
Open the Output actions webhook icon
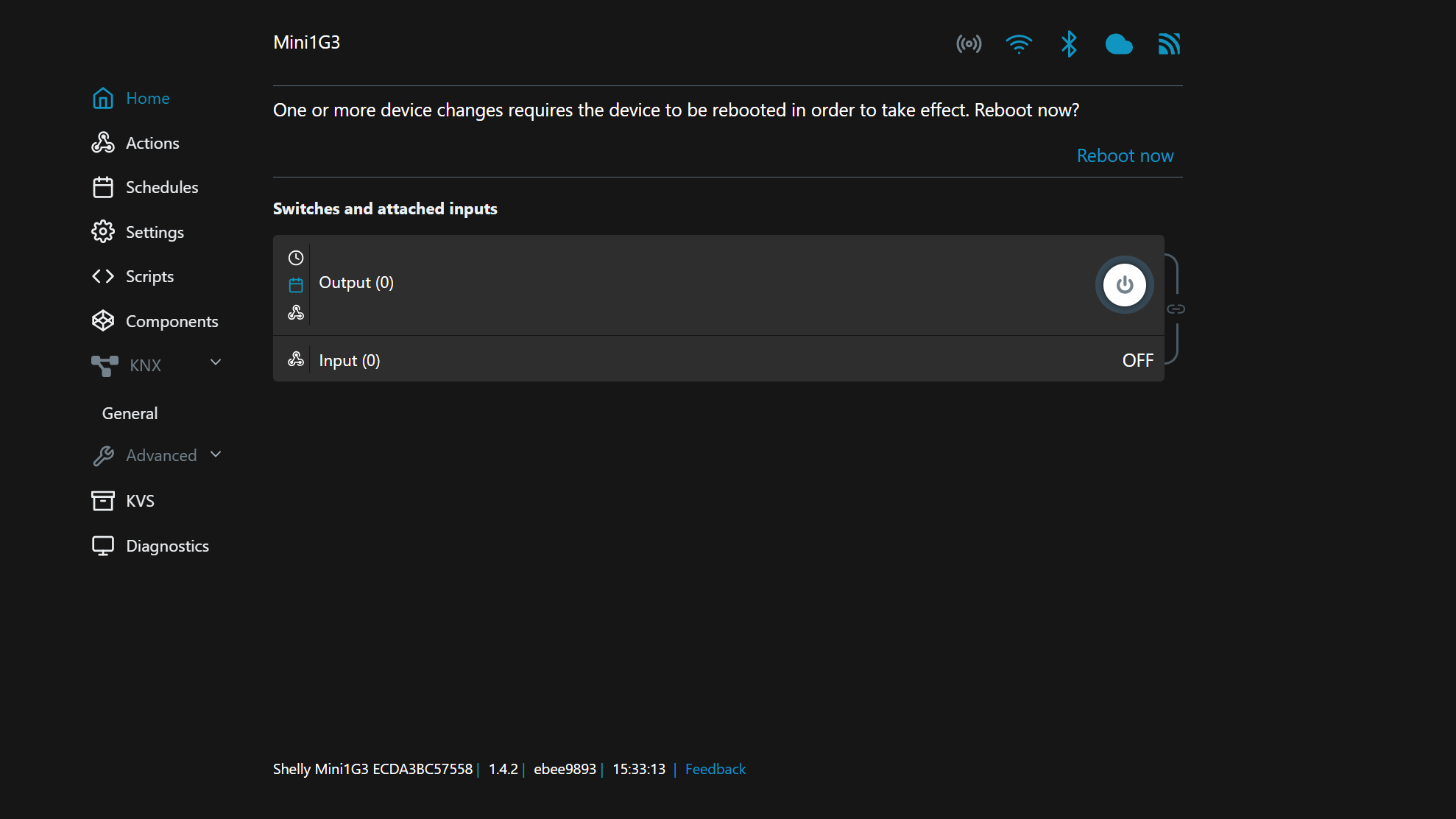(x=296, y=313)
